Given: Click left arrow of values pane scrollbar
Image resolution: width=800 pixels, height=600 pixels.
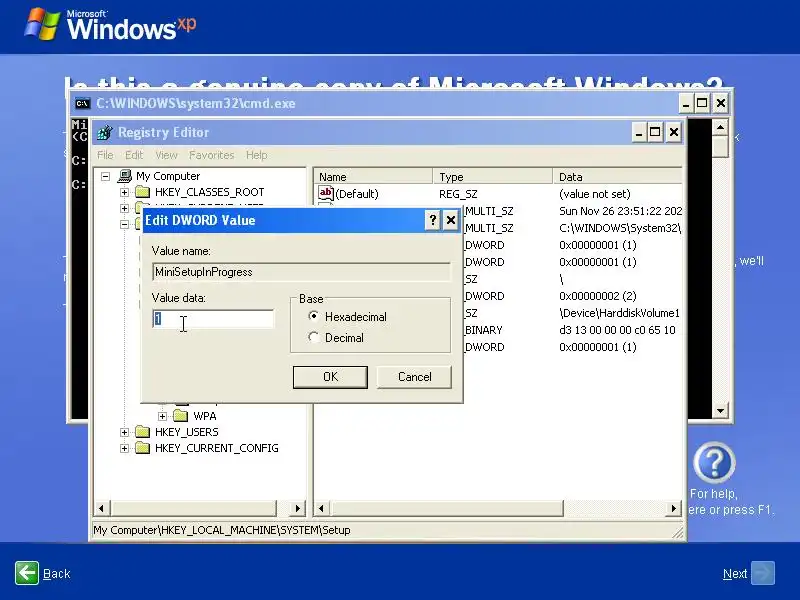Looking at the screenshot, I should tap(321, 508).
